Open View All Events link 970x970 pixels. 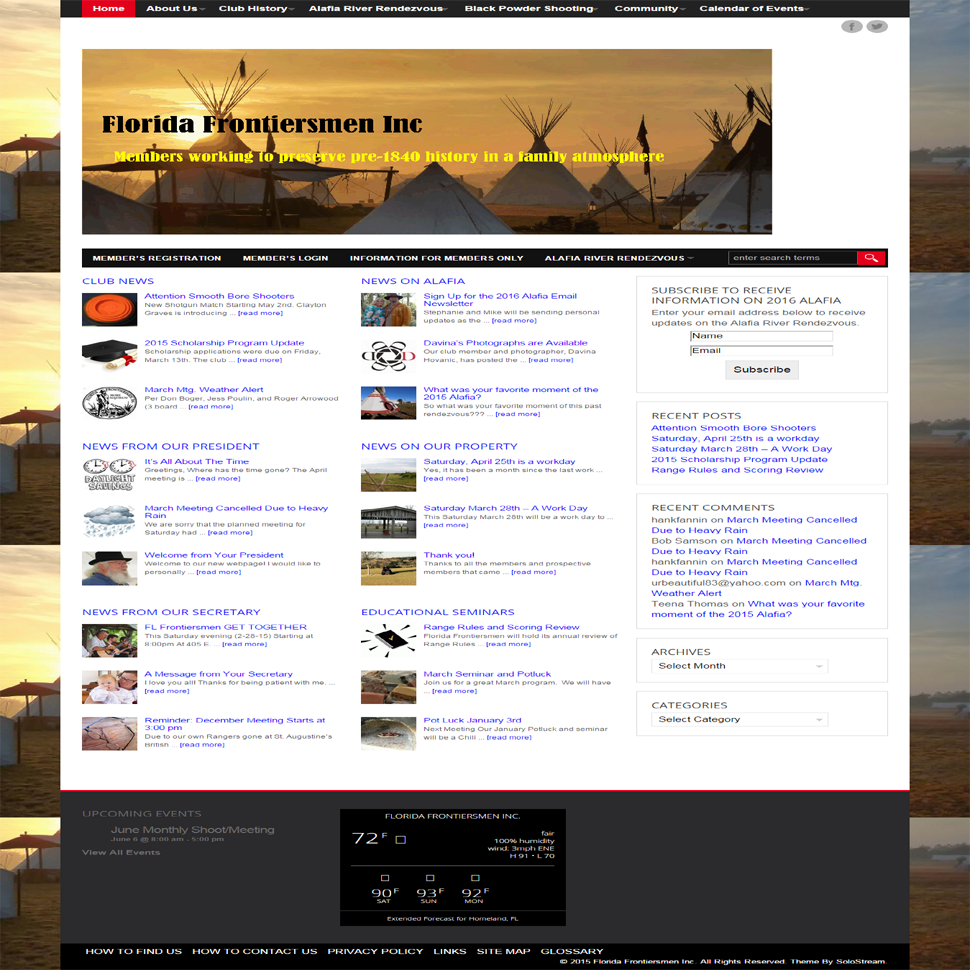click(x=121, y=852)
